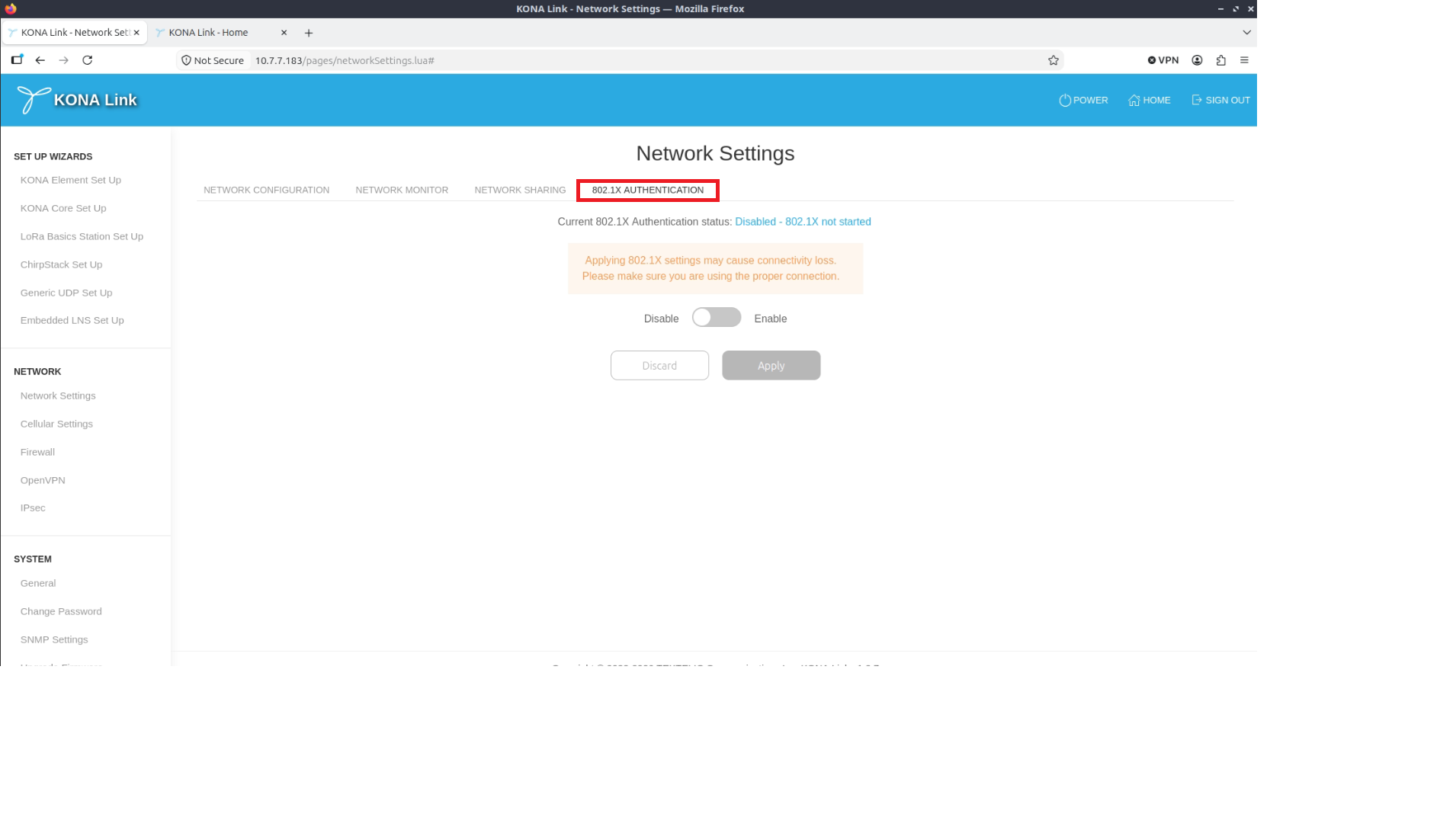Switch to Network Sharing tab
Viewport: 1456px width, 817px height.
pyautogui.click(x=520, y=190)
